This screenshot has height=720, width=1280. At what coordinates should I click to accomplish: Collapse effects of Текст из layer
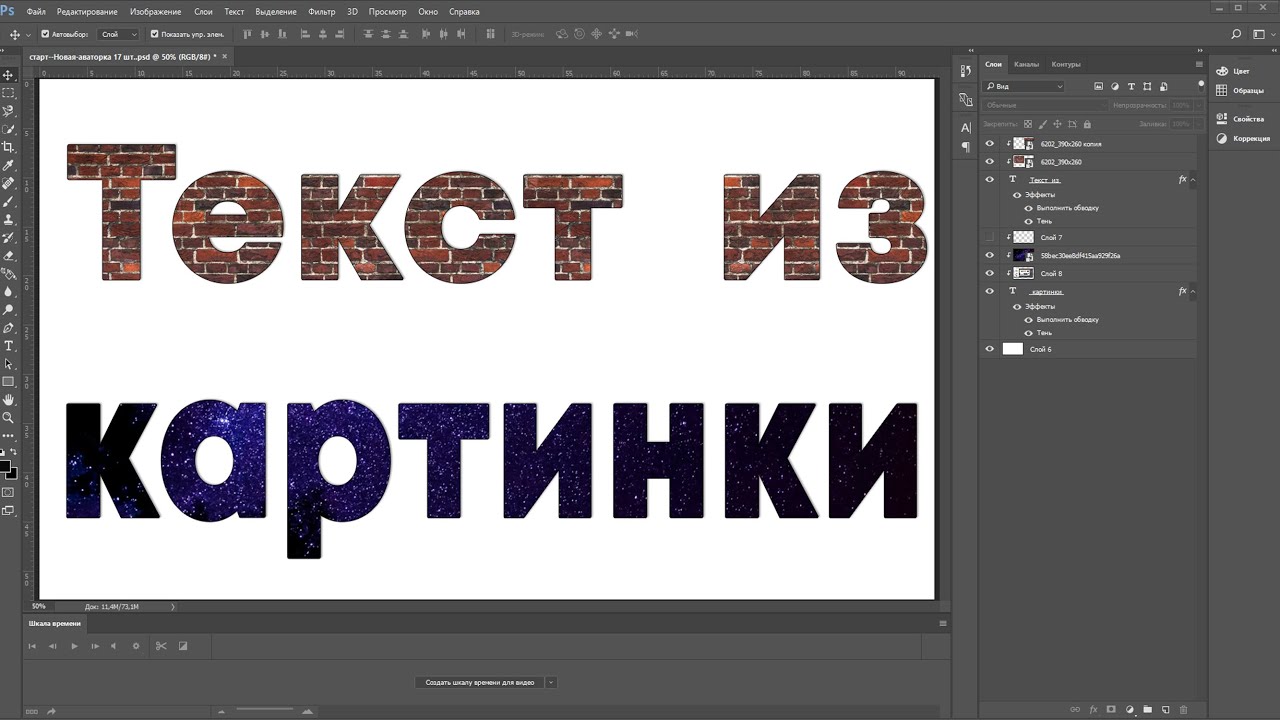point(1193,180)
